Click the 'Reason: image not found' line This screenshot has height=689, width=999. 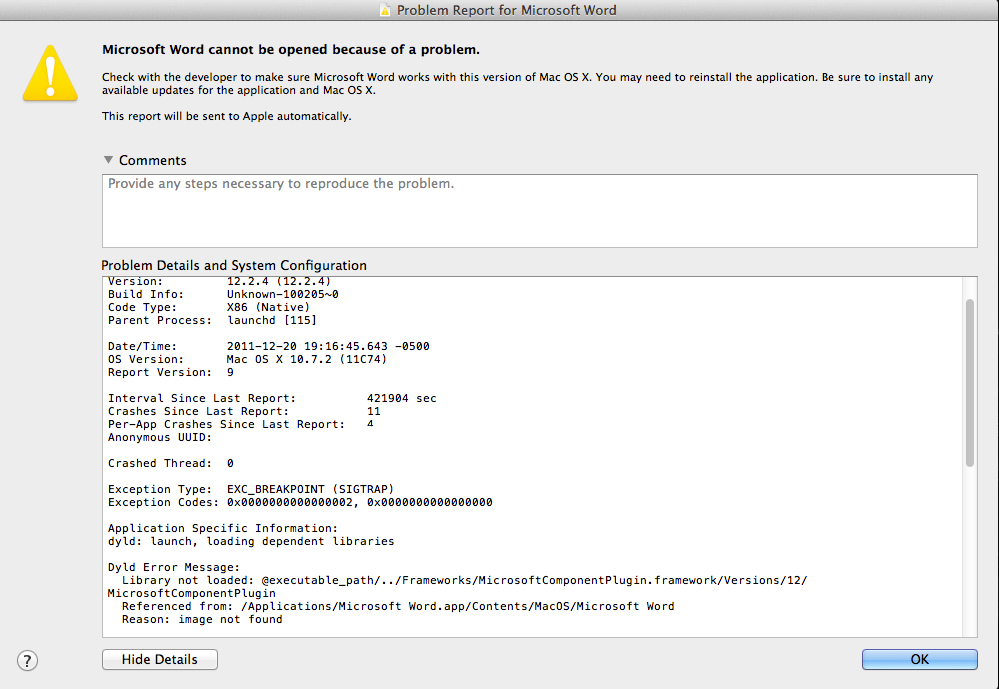[202, 620]
